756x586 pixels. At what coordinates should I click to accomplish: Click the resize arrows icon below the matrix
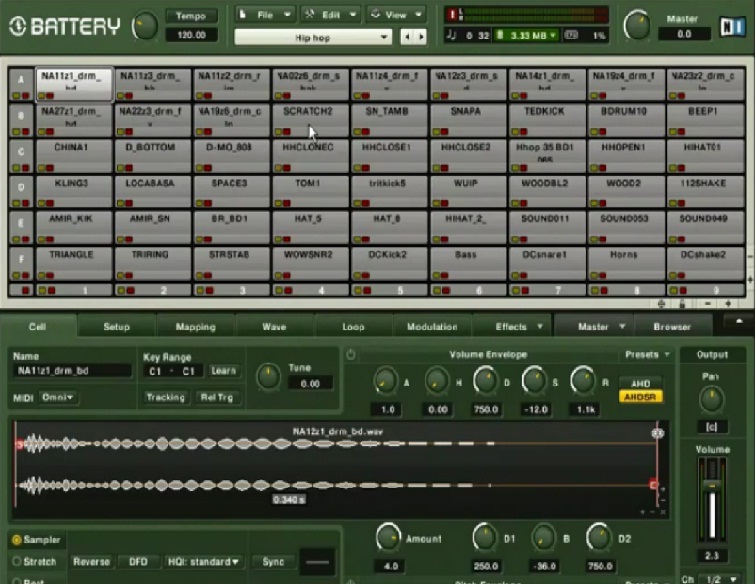tap(661, 304)
